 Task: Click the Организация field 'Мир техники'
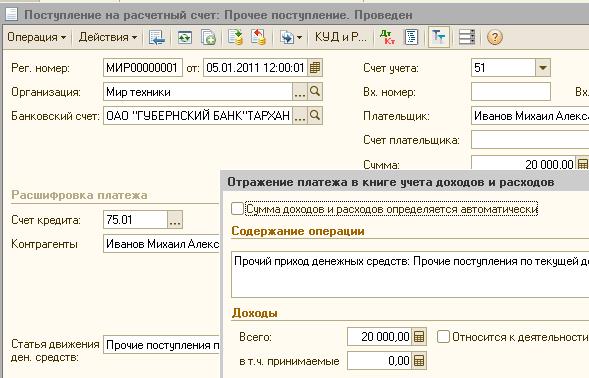[x=198, y=92]
